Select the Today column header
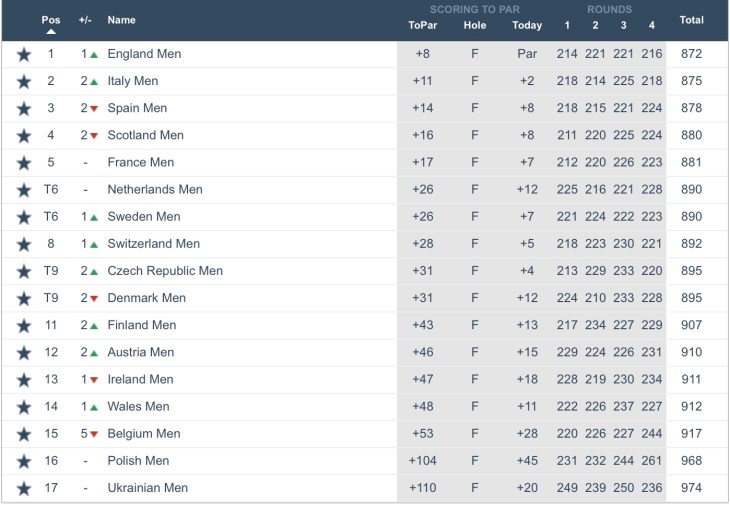This screenshot has width=730, height=505. point(527,26)
